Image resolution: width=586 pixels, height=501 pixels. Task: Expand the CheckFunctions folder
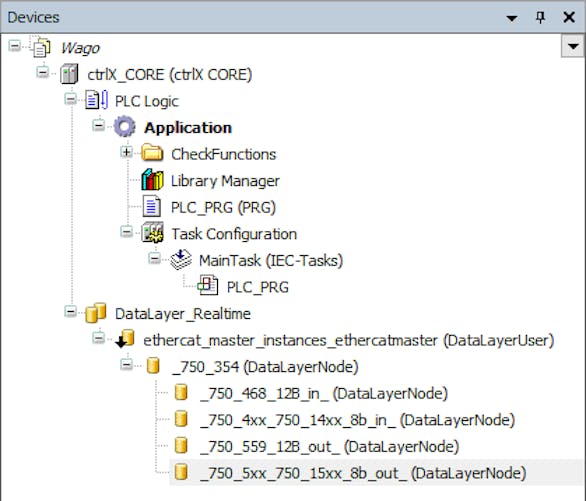[x=127, y=152]
